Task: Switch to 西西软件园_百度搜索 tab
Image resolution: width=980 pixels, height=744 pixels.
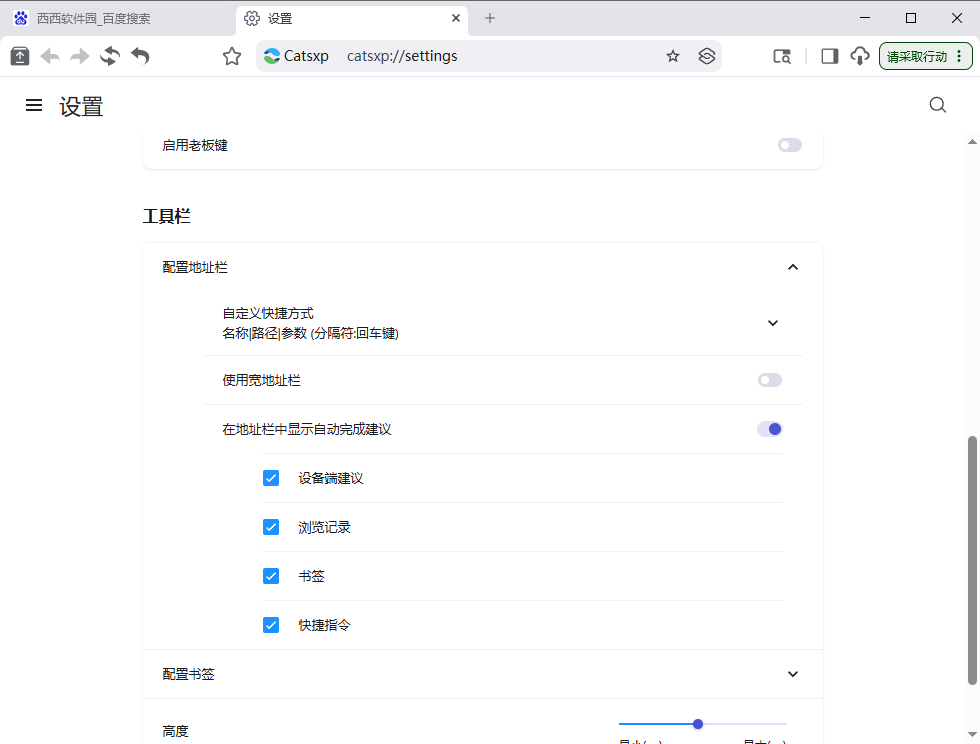Action: pyautogui.click(x=120, y=18)
